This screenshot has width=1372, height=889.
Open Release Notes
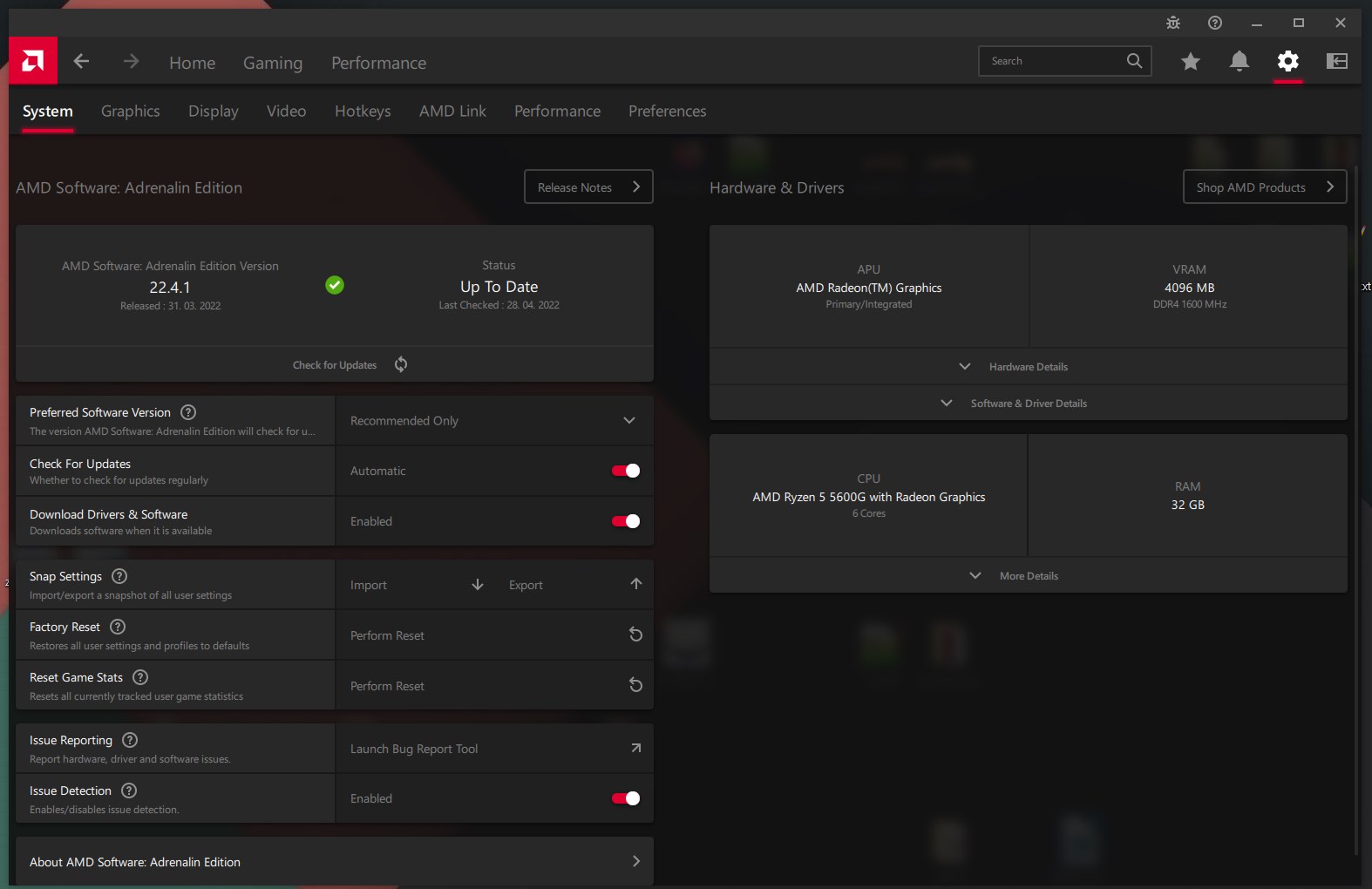588,187
